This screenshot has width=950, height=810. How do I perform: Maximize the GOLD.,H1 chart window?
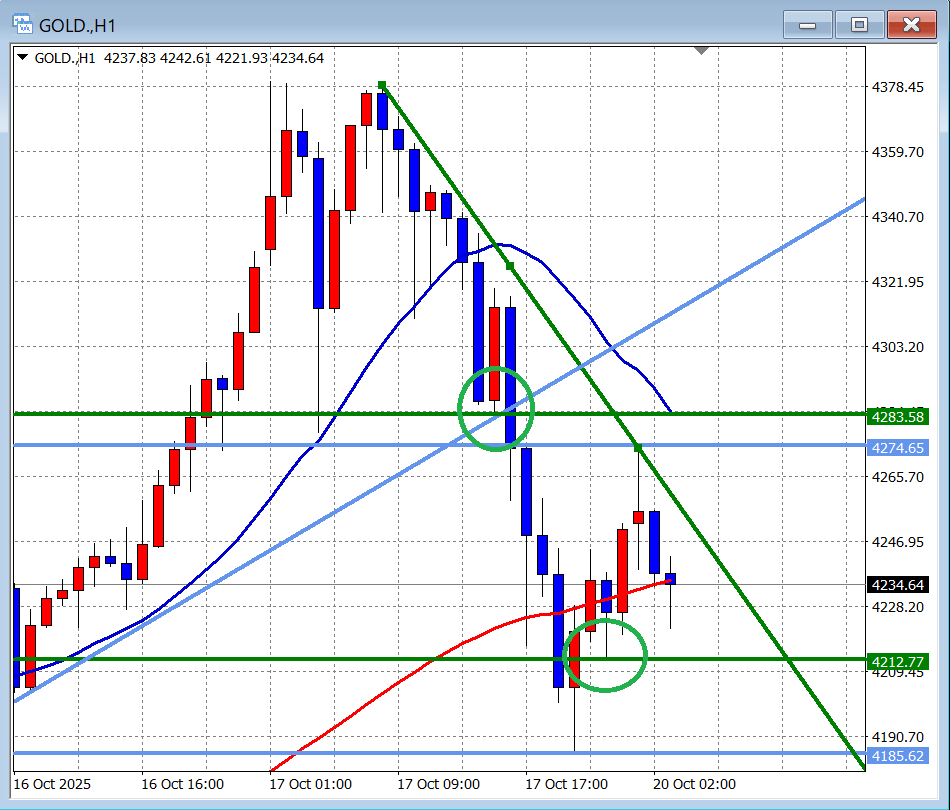859,25
